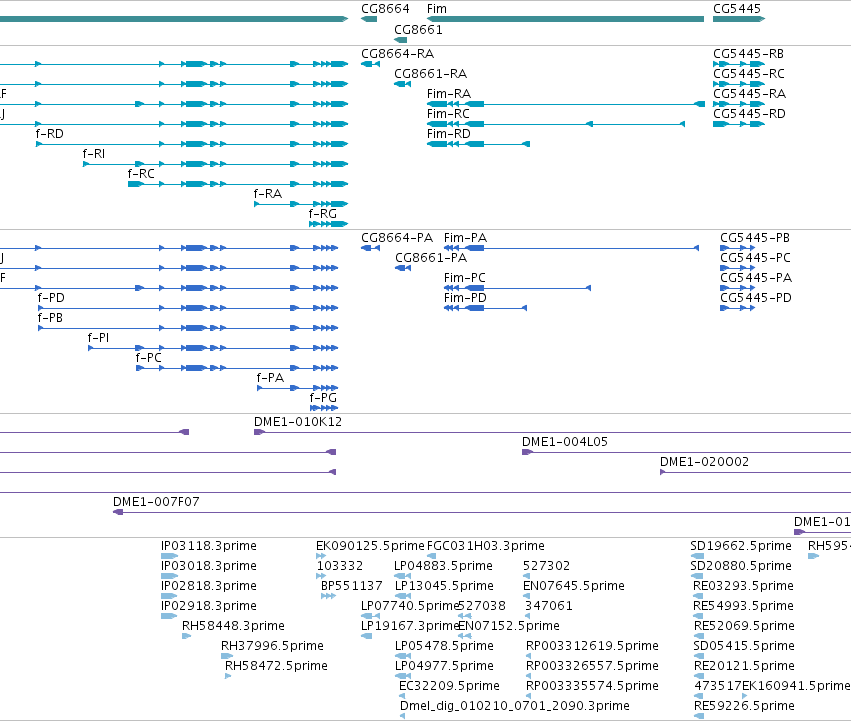
Task: Click the CG8664-RA transcript label
Action: [x=398, y=54]
